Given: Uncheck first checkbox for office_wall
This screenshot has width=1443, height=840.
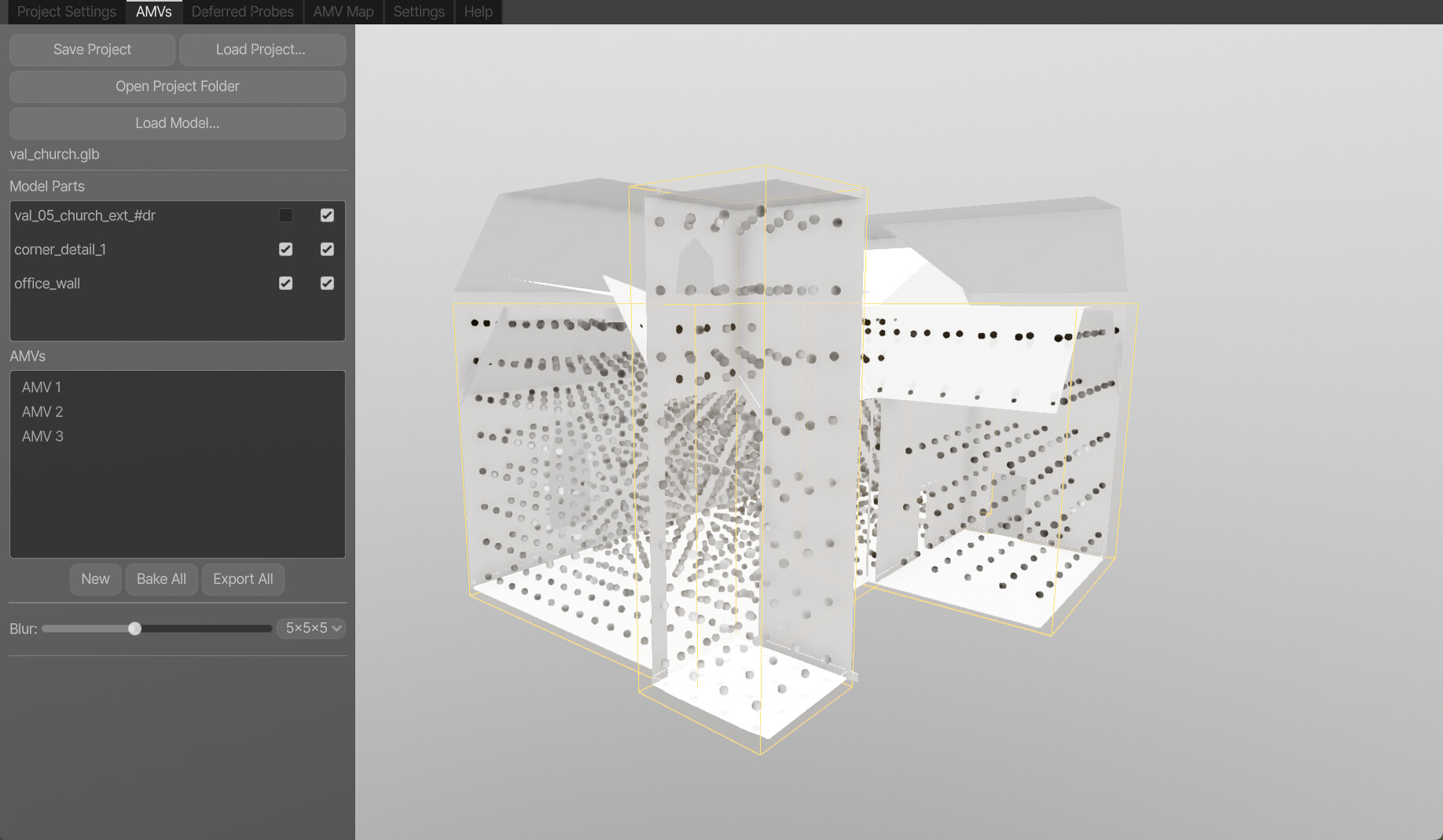Looking at the screenshot, I should [x=285, y=283].
